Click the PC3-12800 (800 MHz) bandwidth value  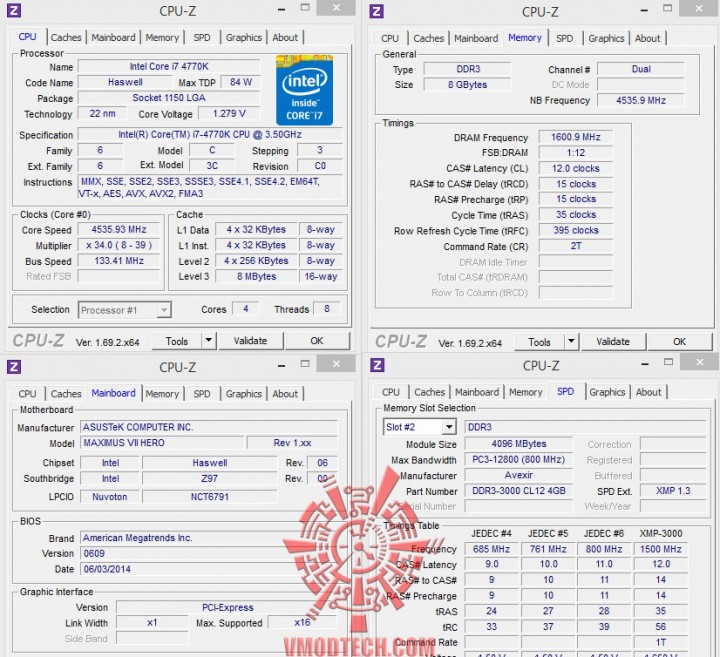click(518, 460)
